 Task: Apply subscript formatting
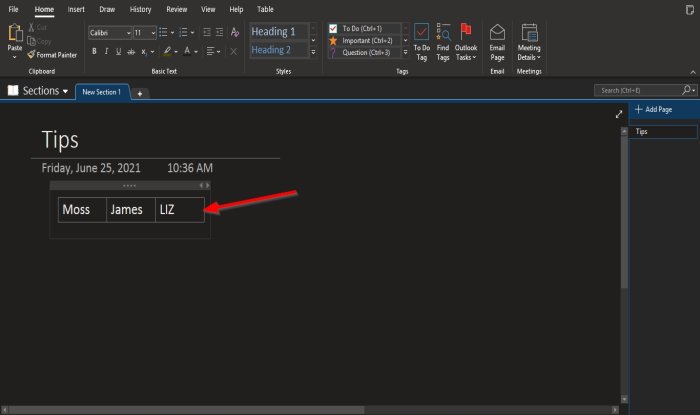point(144,52)
